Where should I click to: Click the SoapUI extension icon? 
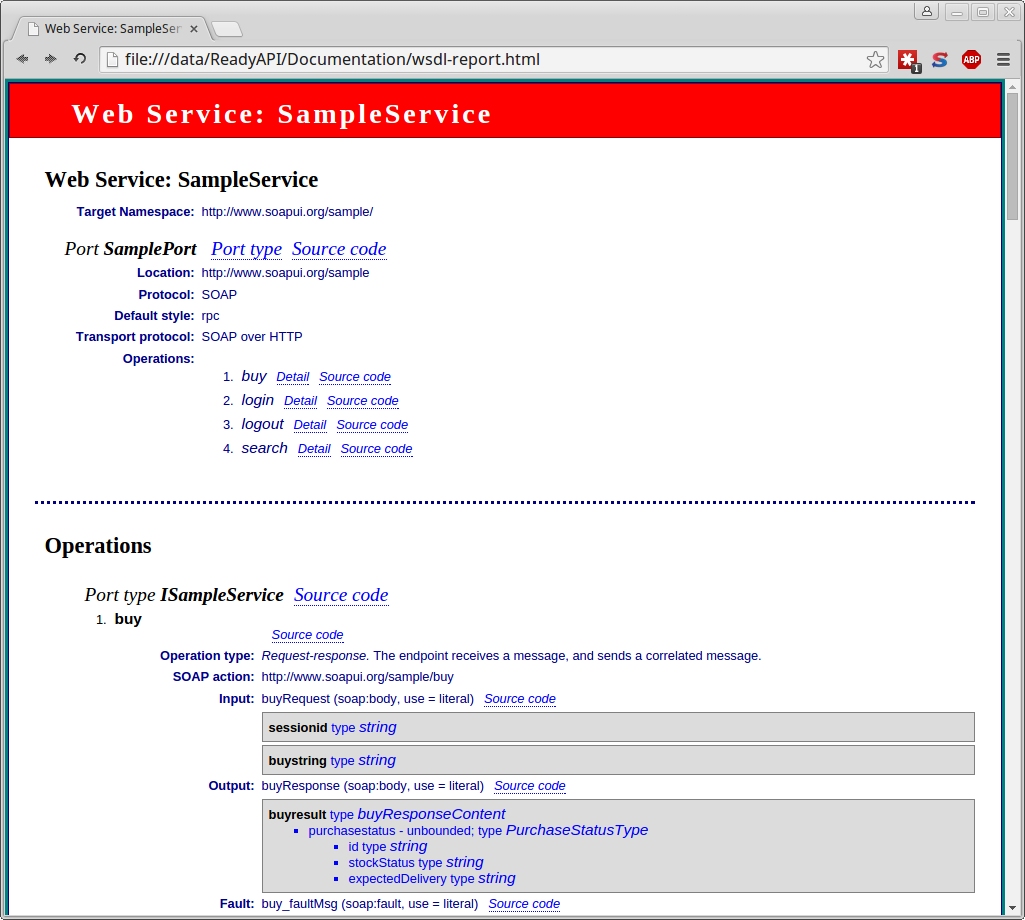pyautogui.click(x=939, y=59)
